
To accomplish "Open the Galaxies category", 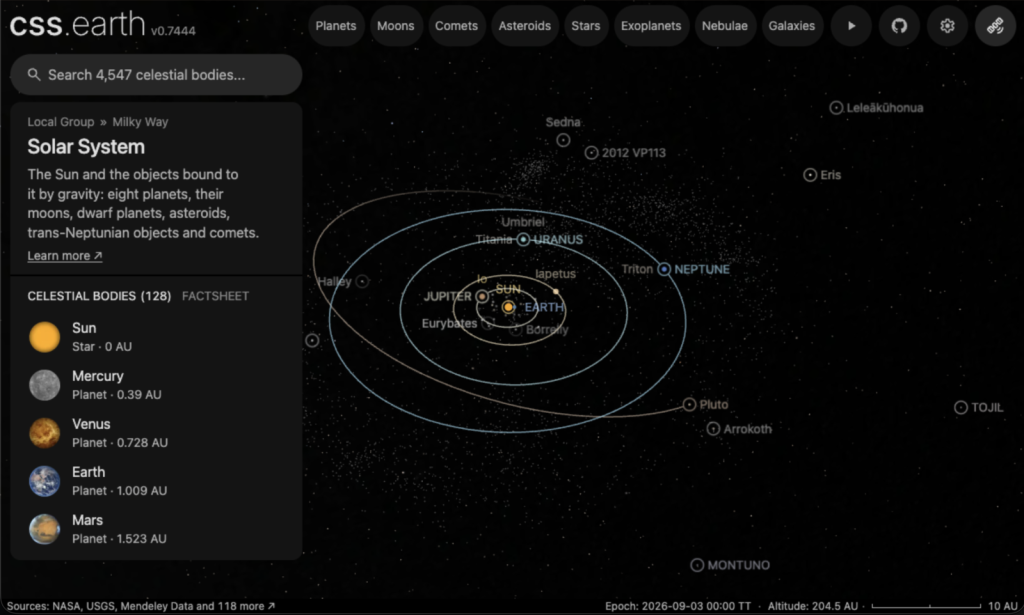I will click(x=792, y=26).
